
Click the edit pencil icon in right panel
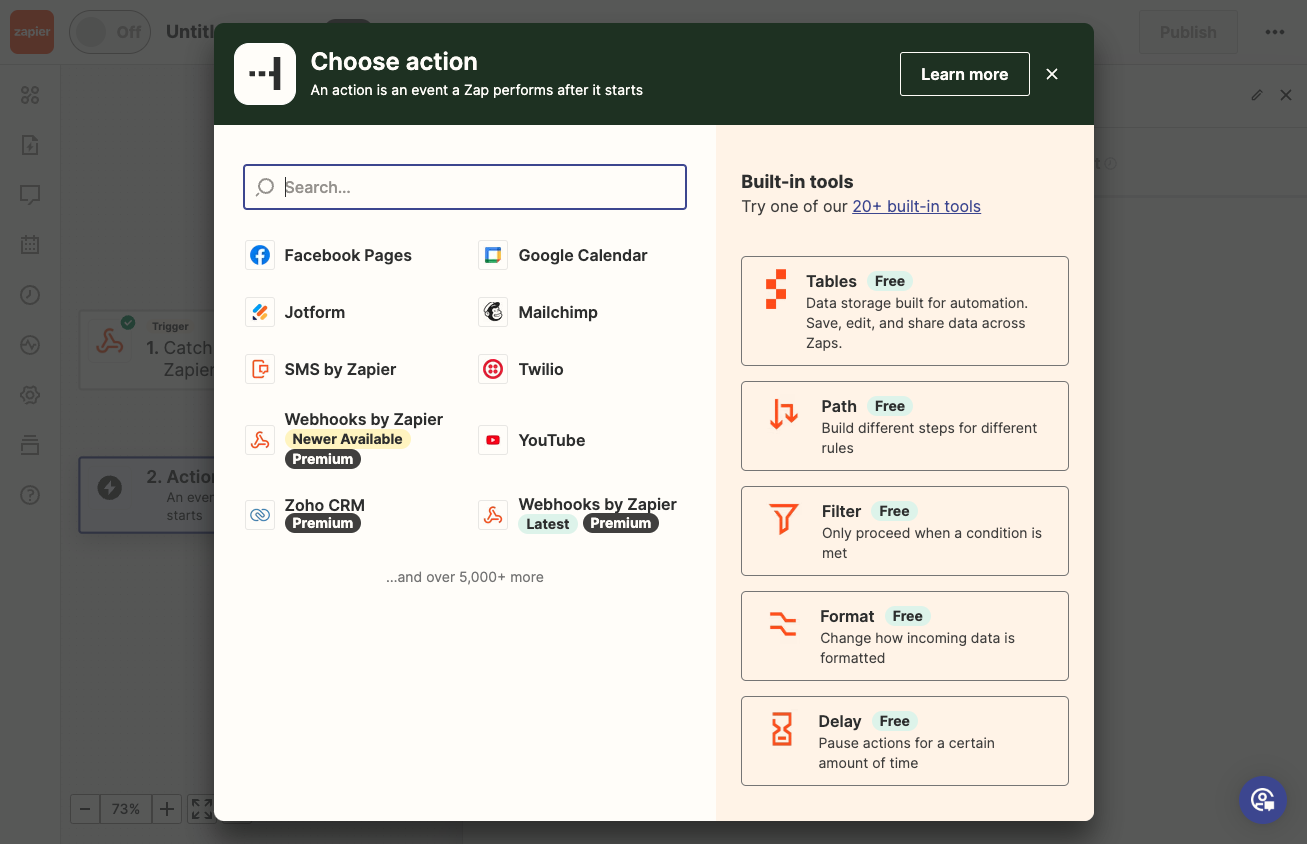(1257, 95)
